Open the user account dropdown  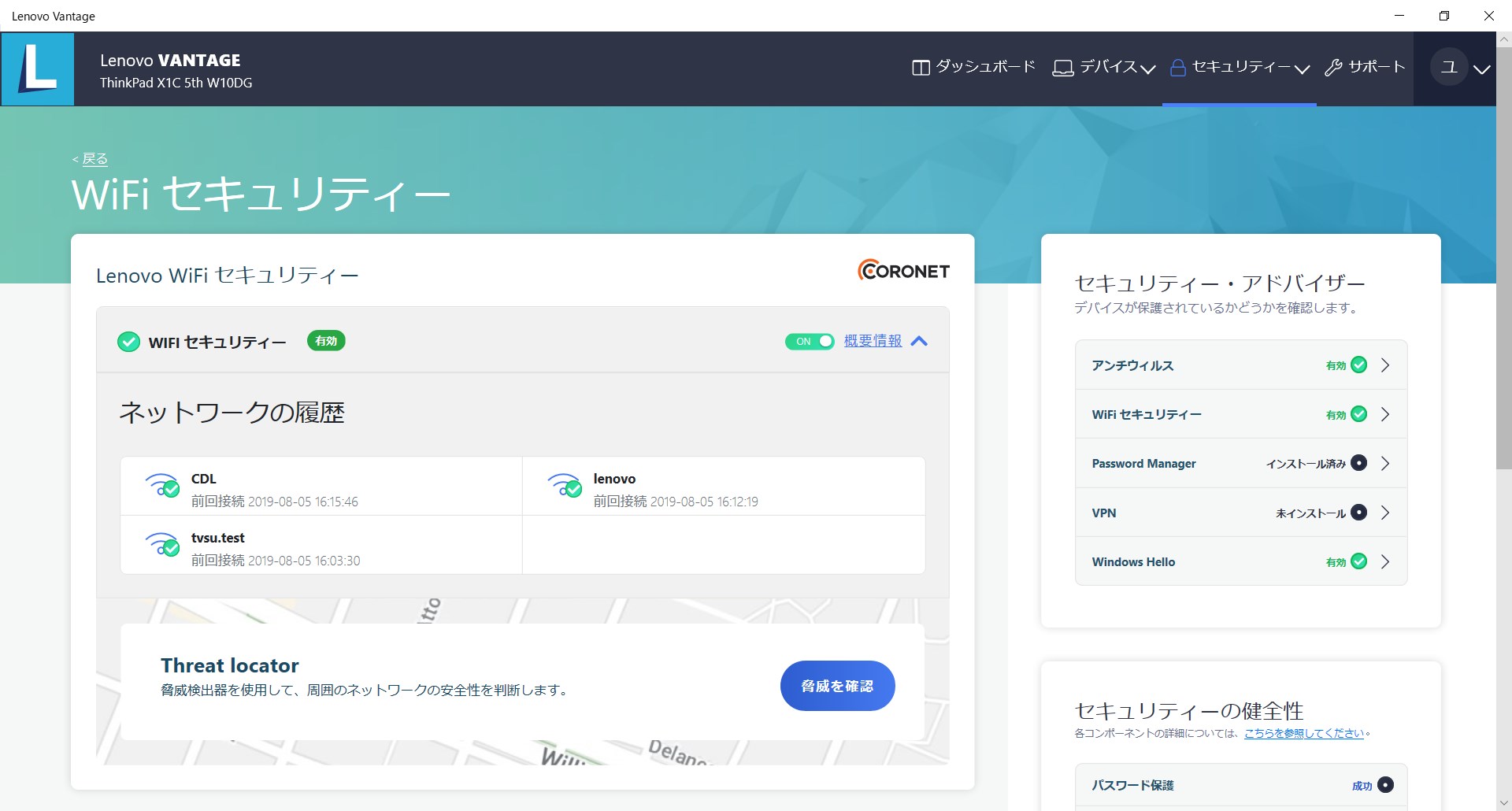point(1483,69)
